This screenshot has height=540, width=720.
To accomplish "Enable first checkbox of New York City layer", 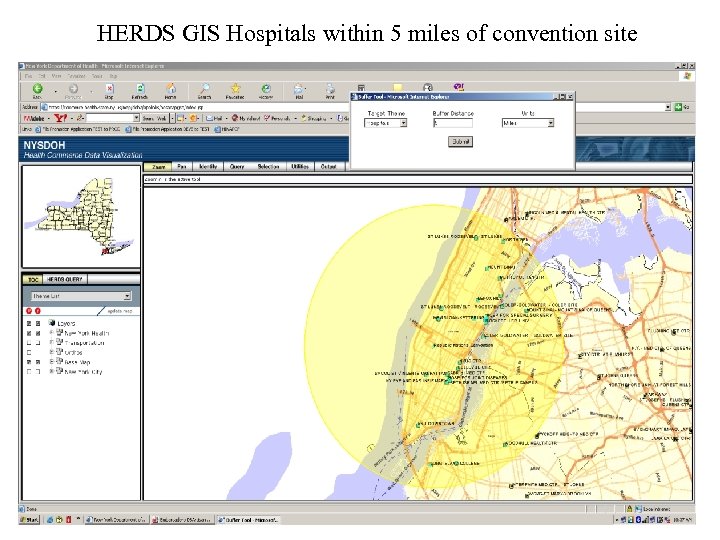I will click(29, 371).
